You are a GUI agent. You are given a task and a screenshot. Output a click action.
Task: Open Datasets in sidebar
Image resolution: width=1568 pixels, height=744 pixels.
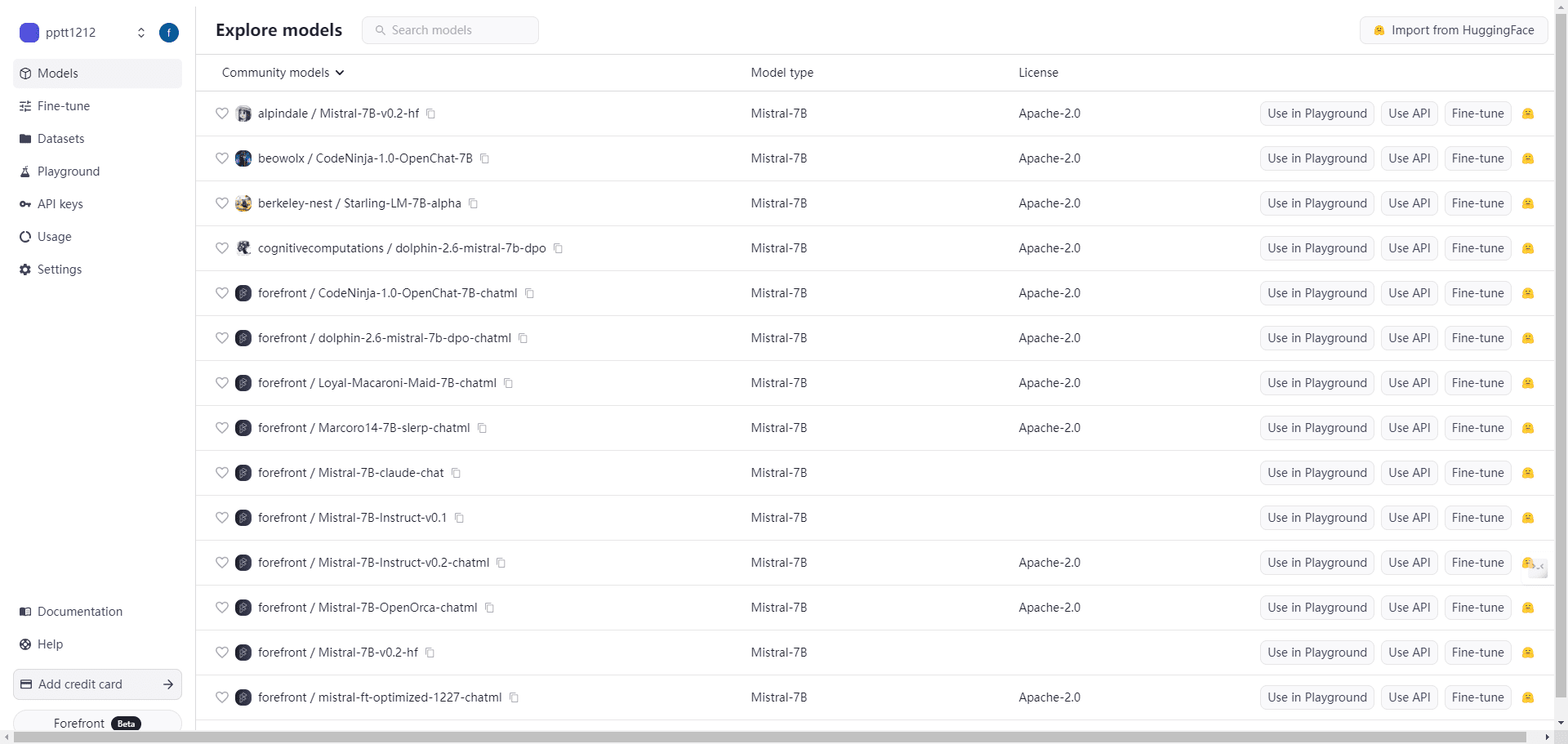97,139
